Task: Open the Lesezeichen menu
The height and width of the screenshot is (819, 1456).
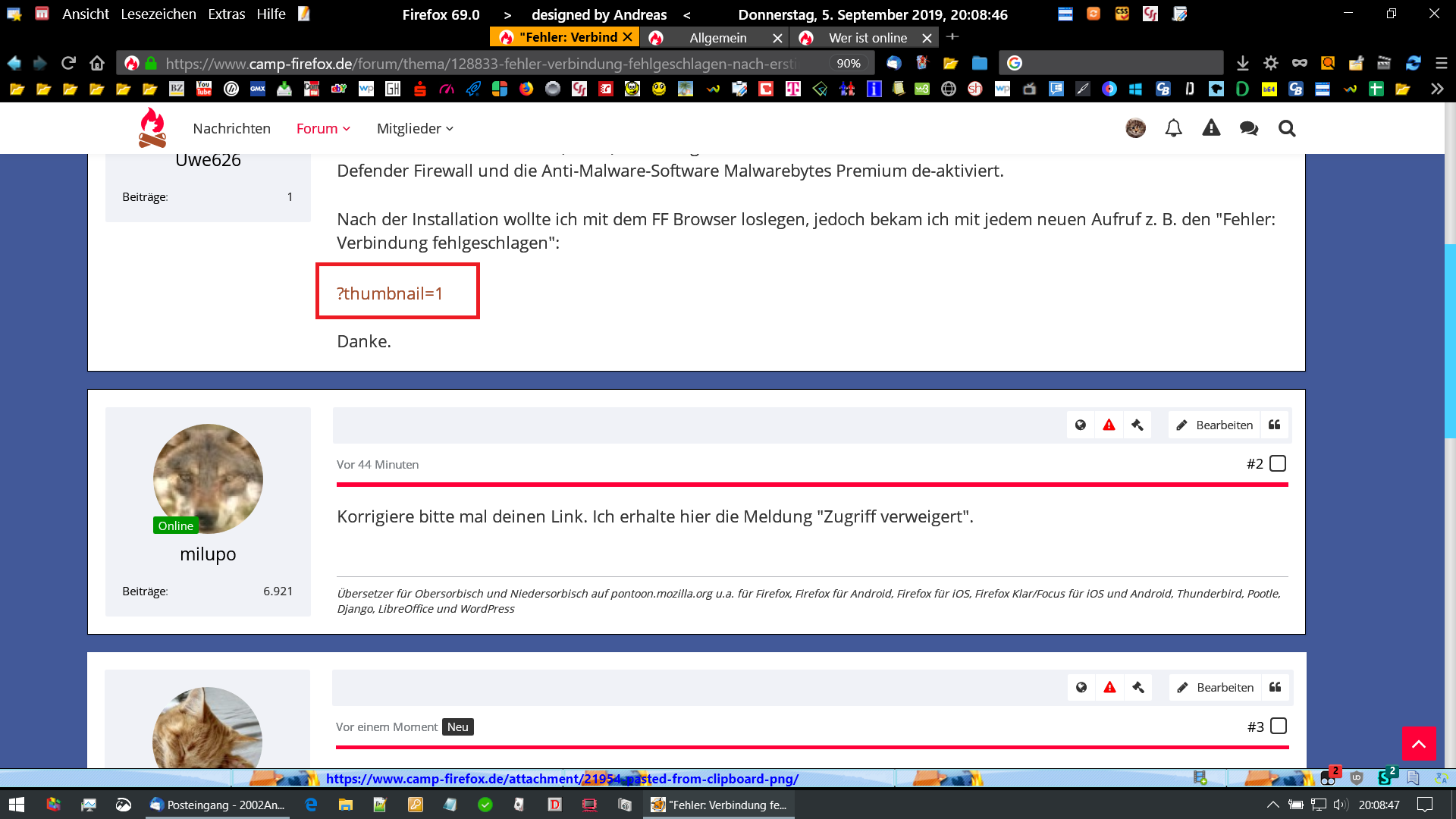Action: click(158, 14)
